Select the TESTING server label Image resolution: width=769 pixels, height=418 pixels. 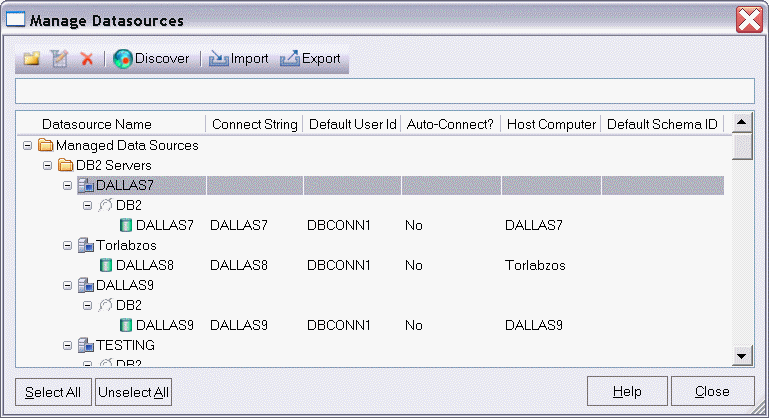click(x=125, y=345)
